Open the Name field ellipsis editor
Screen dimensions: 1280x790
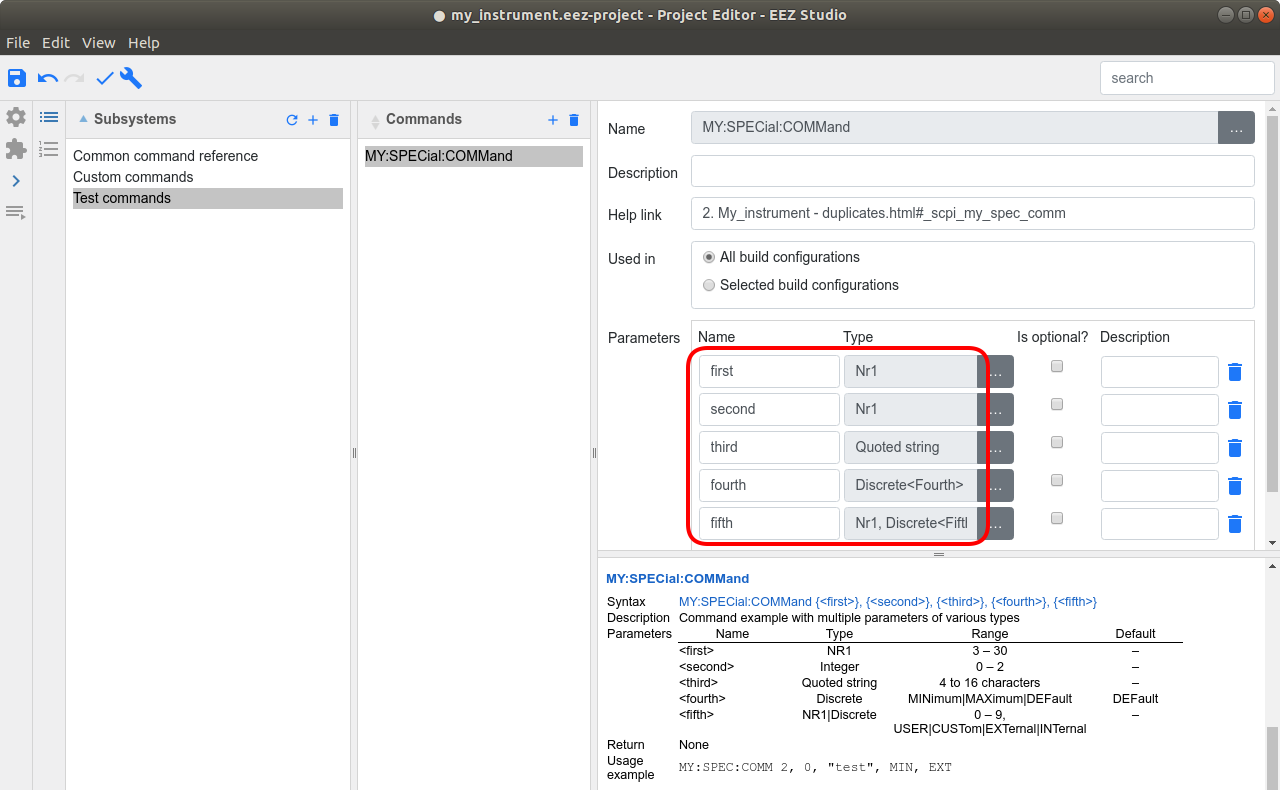click(1236, 127)
